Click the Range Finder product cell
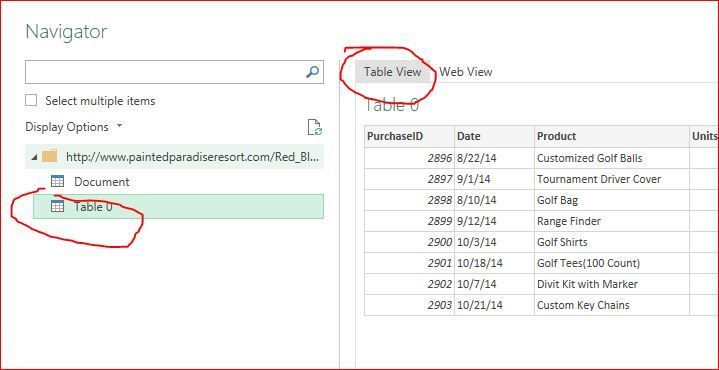Viewport: 719px width, 370px height. tap(612, 221)
